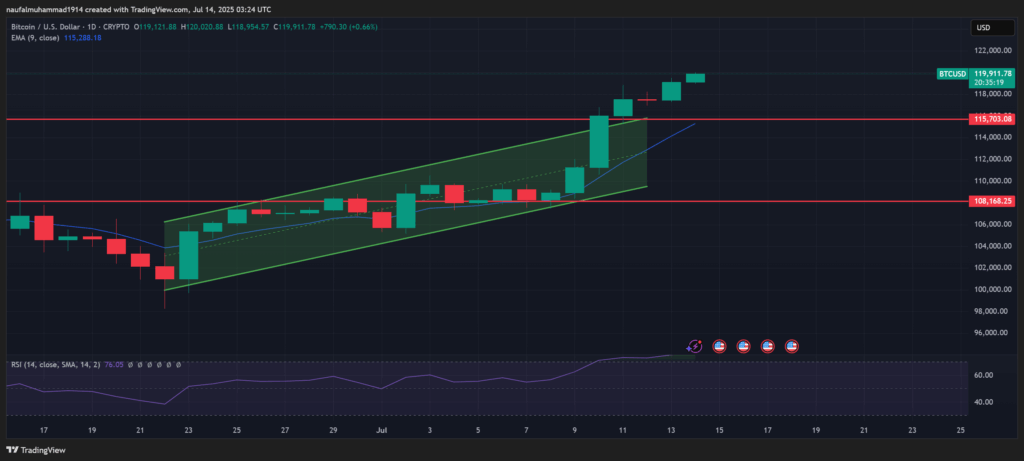Click the BTCUSD symbol price label
This screenshot has width=1024, height=461.
(x=951, y=74)
